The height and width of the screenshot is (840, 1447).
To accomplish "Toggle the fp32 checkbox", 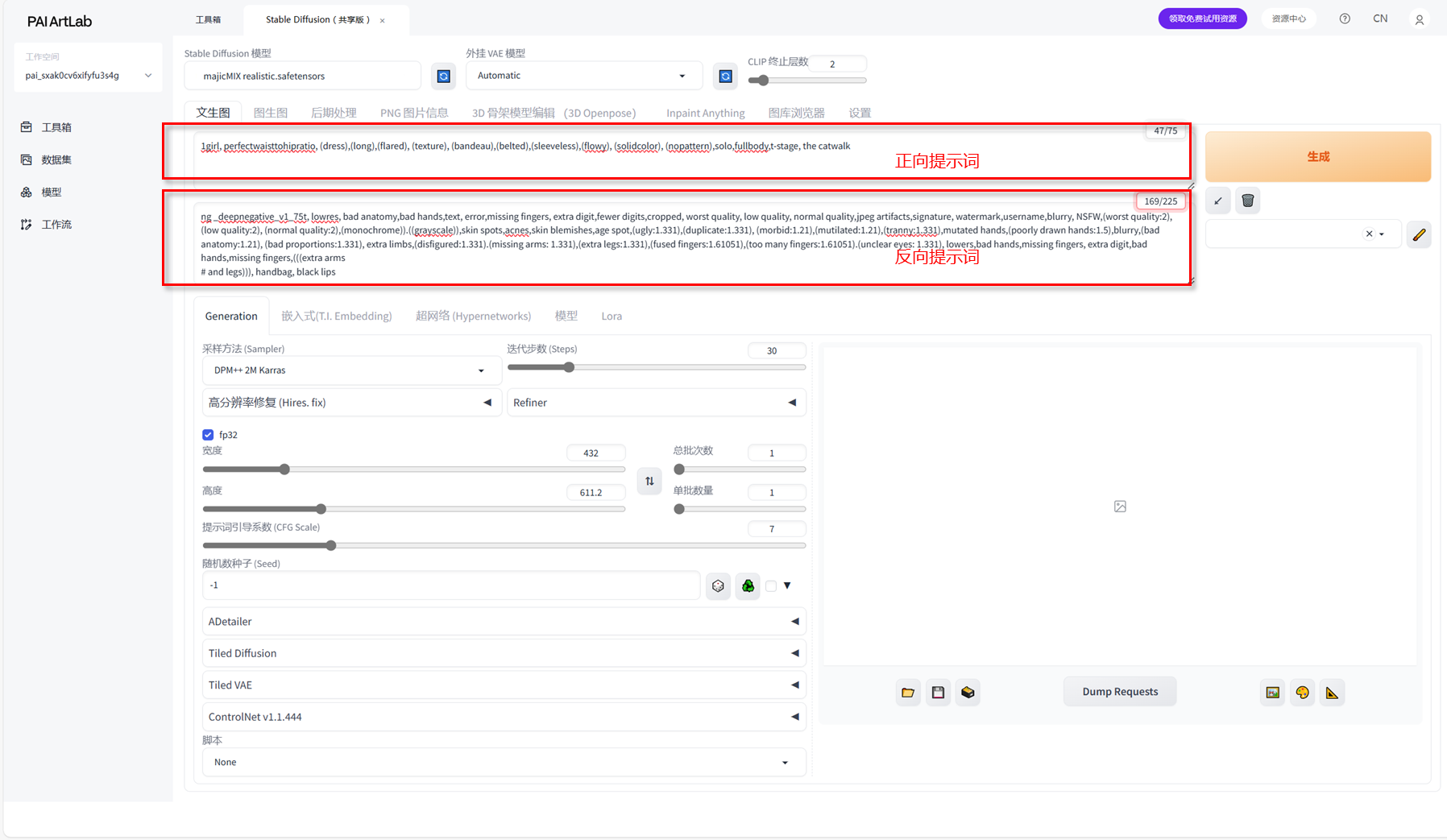I will click(x=208, y=435).
